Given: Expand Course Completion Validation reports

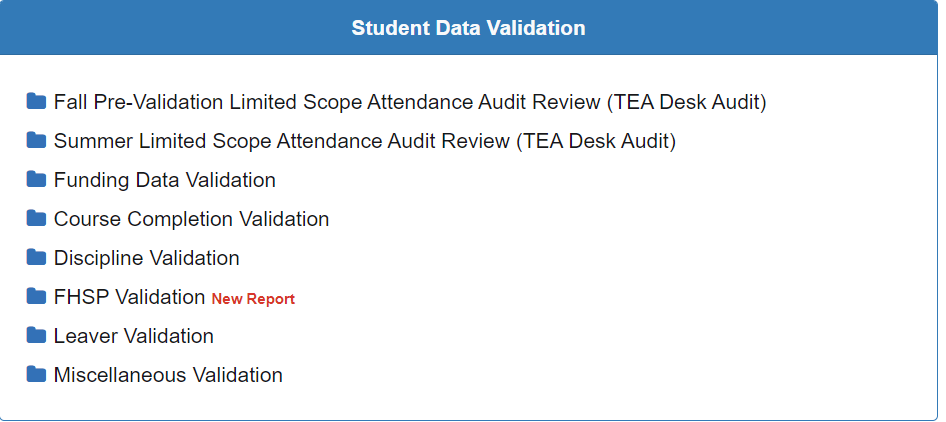Looking at the screenshot, I should pos(191,219).
